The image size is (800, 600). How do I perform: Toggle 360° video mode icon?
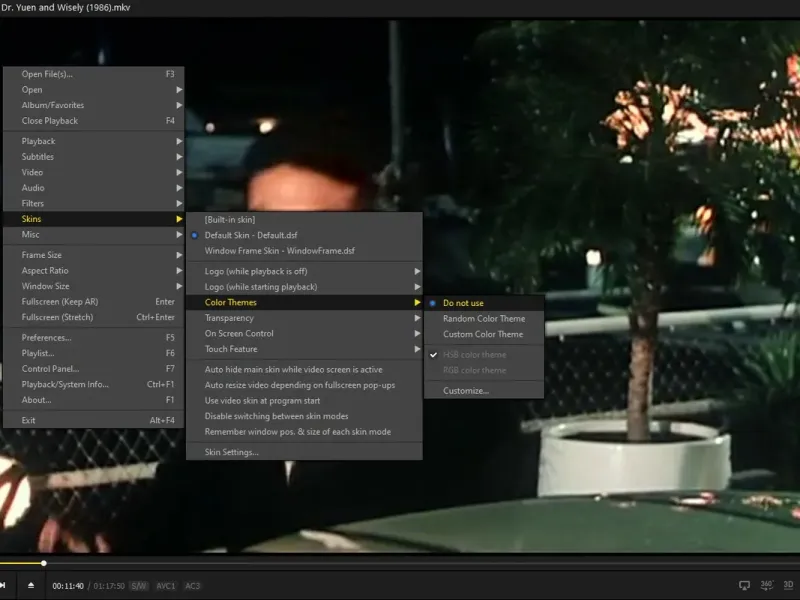[x=767, y=585]
